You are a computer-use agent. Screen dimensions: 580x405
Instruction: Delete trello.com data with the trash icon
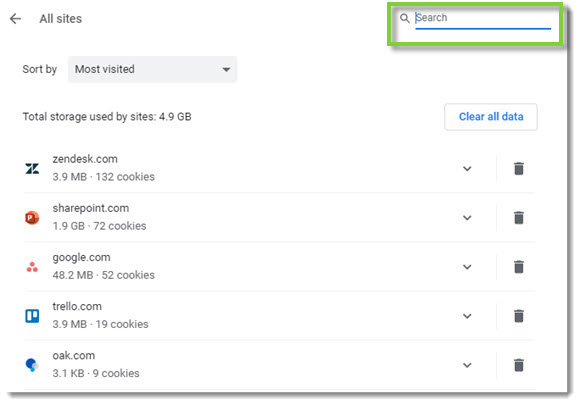[x=519, y=316]
